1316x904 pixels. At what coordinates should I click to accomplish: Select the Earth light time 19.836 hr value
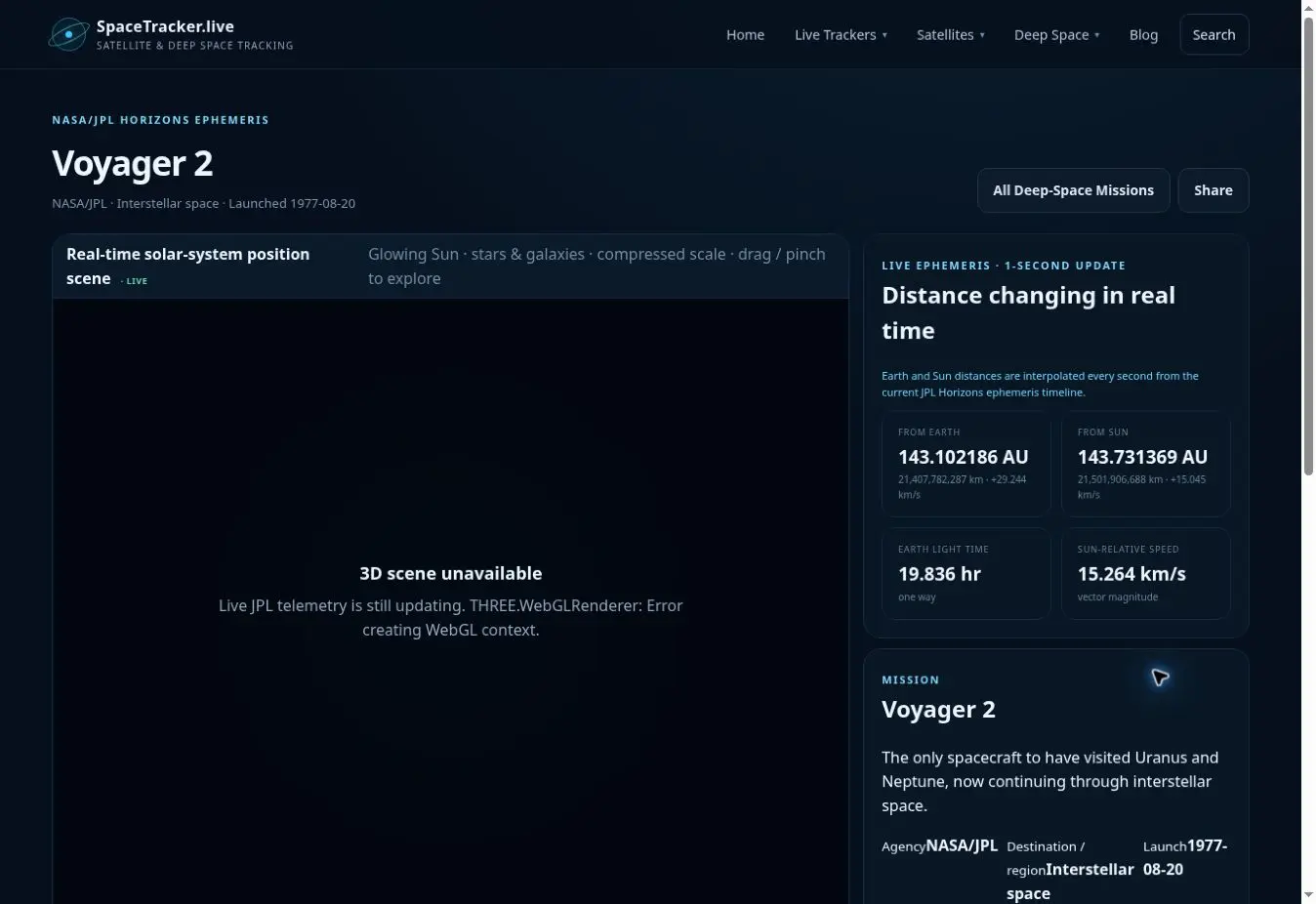click(x=939, y=574)
